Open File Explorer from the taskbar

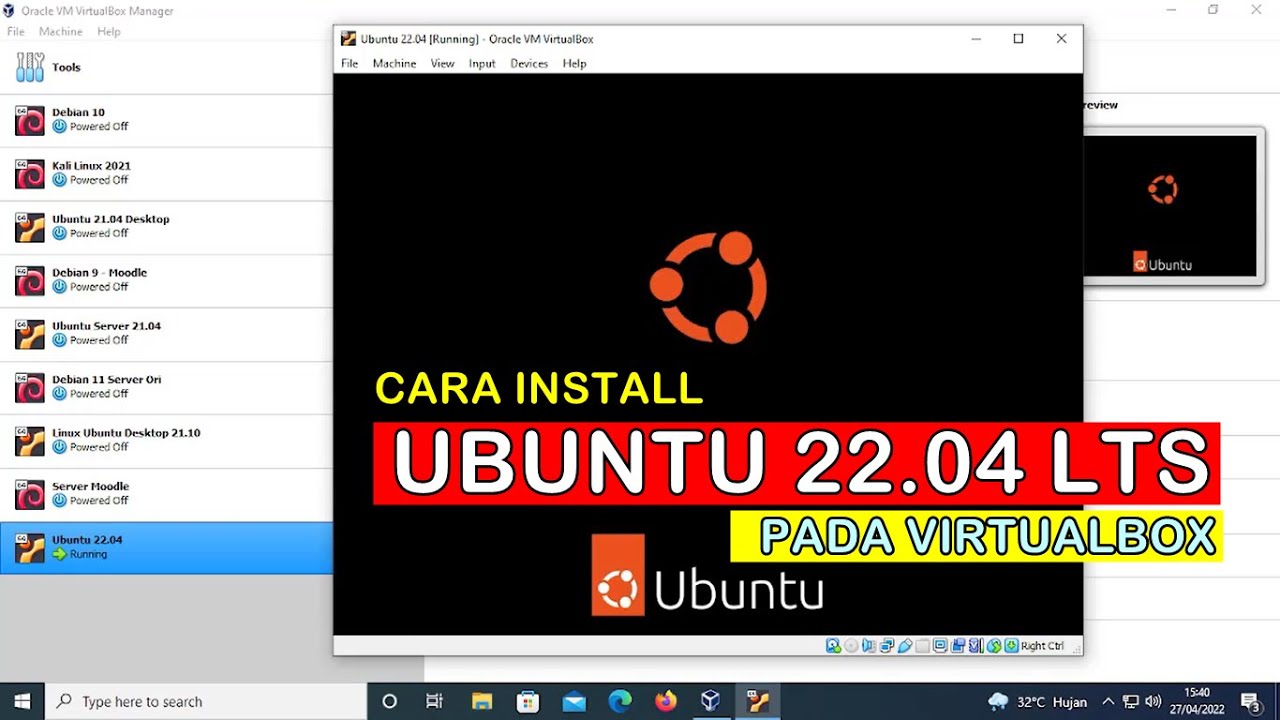tap(482, 701)
